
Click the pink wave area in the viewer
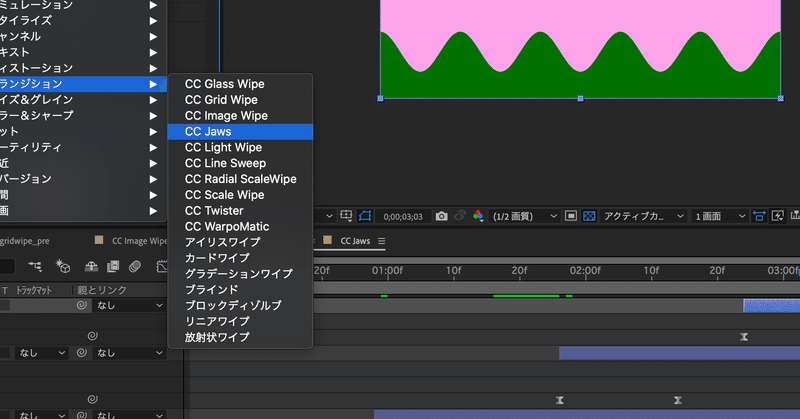click(x=580, y=20)
